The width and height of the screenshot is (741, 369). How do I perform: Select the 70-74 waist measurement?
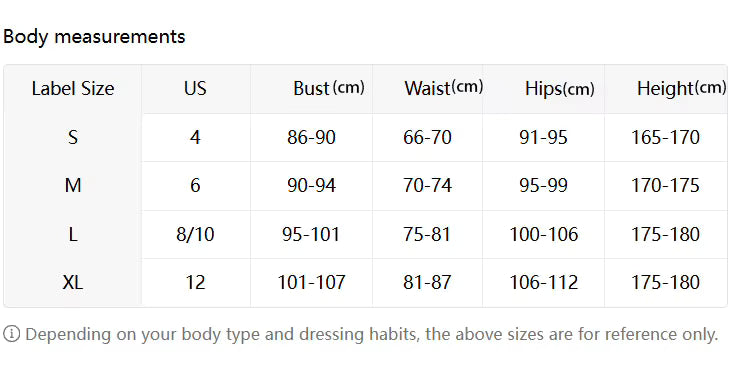[x=427, y=186]
